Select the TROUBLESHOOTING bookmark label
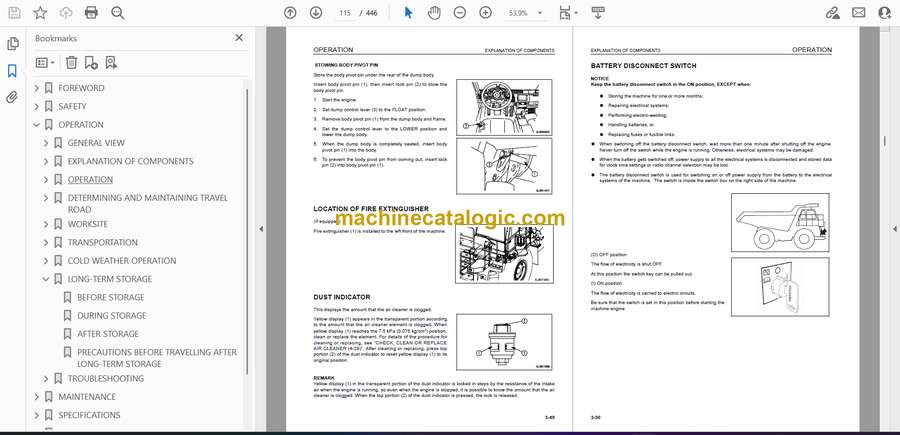Screen dimensions: 900x435 (106, 378)
